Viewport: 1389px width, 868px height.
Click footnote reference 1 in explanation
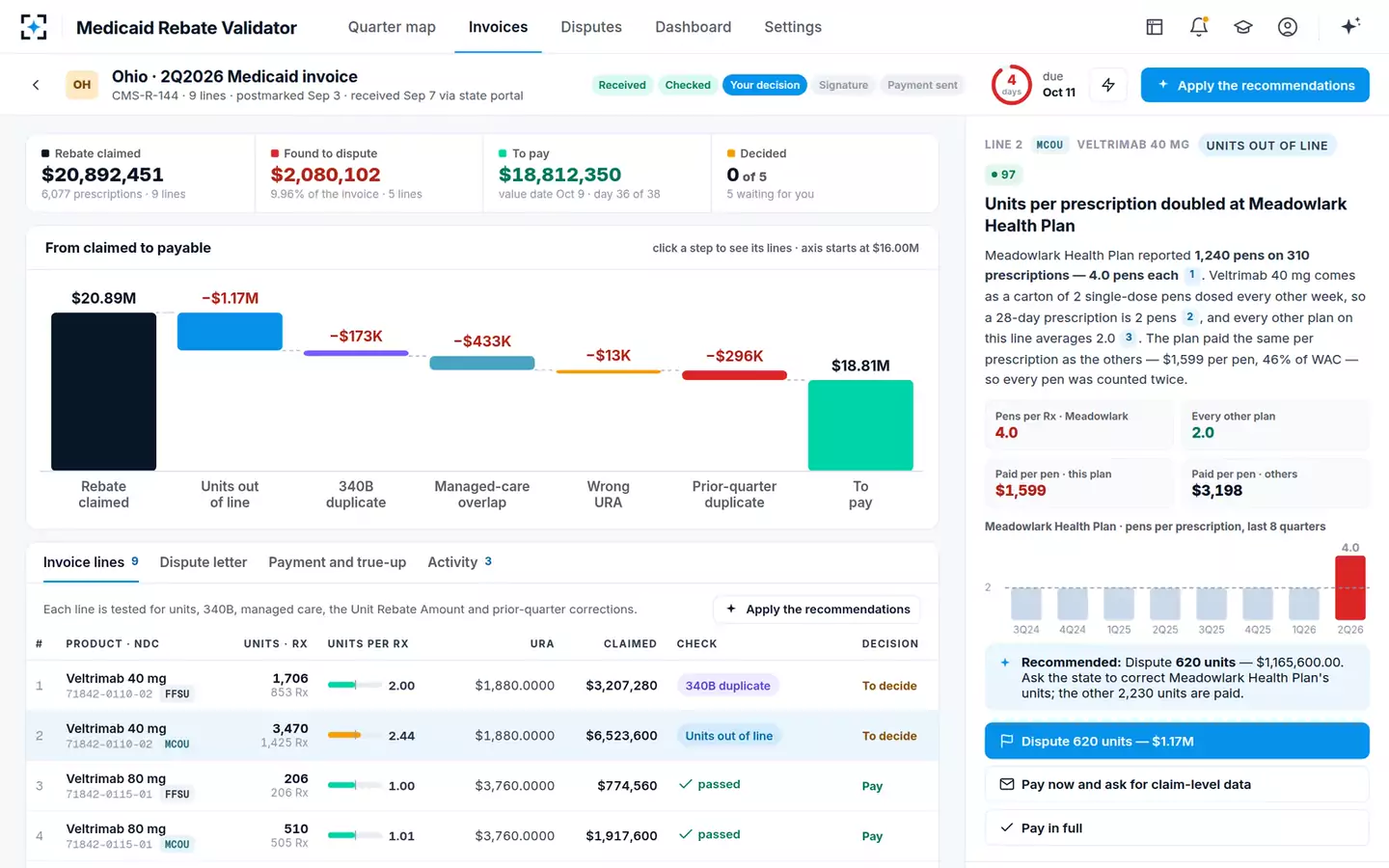pos(1191,275)
